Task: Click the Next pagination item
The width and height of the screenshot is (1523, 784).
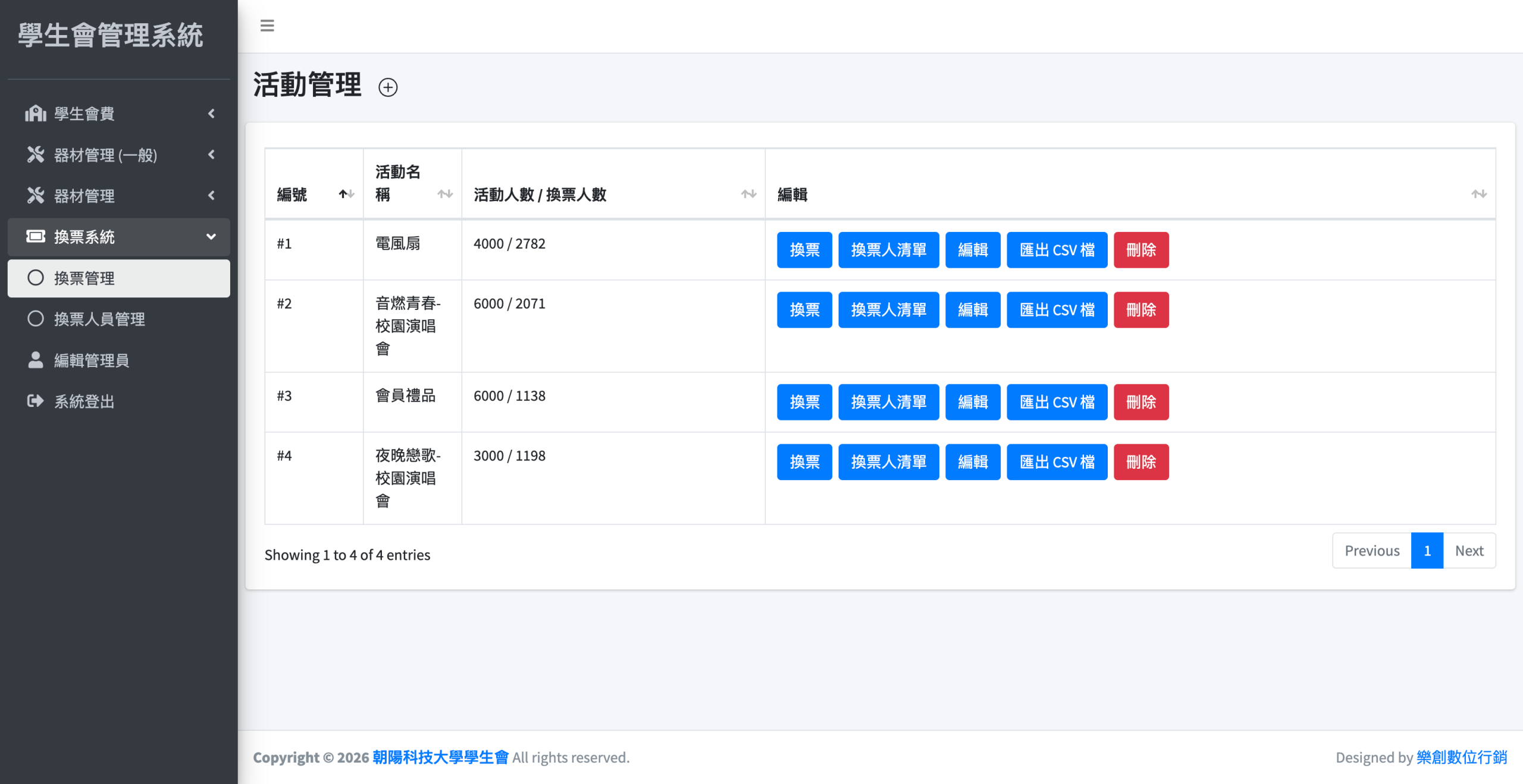Action: pos(1469,551)
